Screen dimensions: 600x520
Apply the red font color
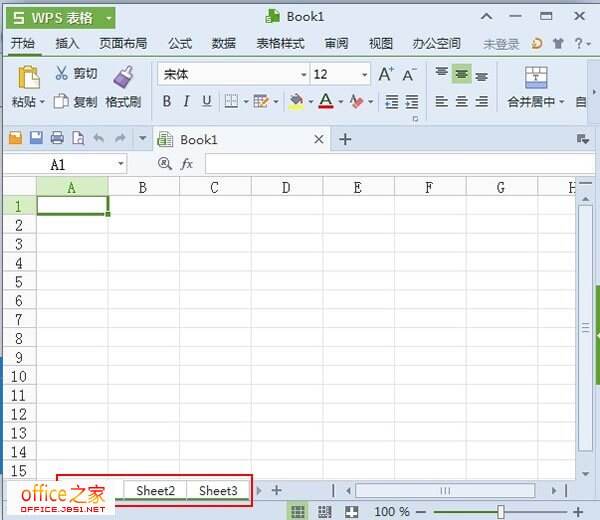pos(326,101)
